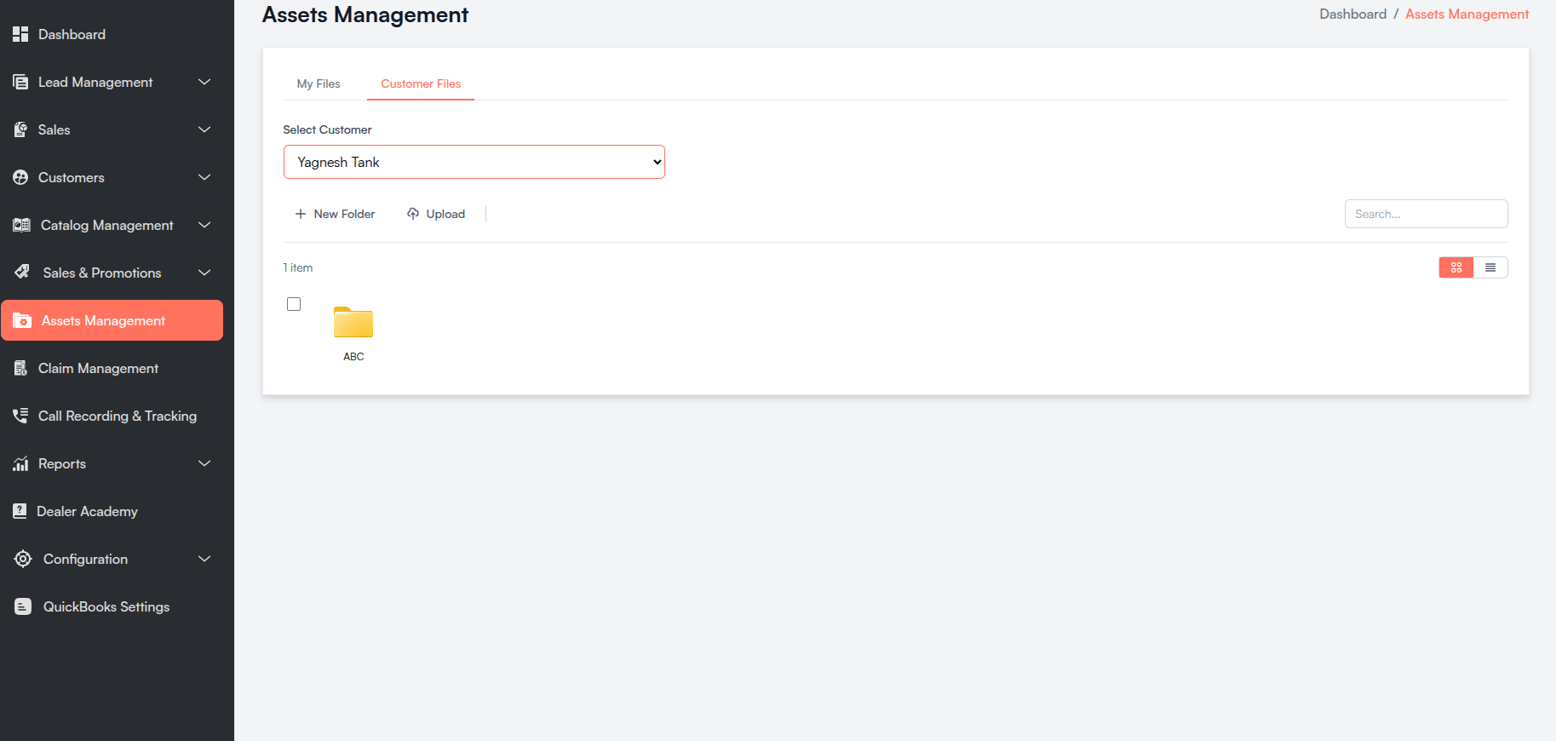
Task: Click the cloud upload icon
Action: [x=413, y=214]
